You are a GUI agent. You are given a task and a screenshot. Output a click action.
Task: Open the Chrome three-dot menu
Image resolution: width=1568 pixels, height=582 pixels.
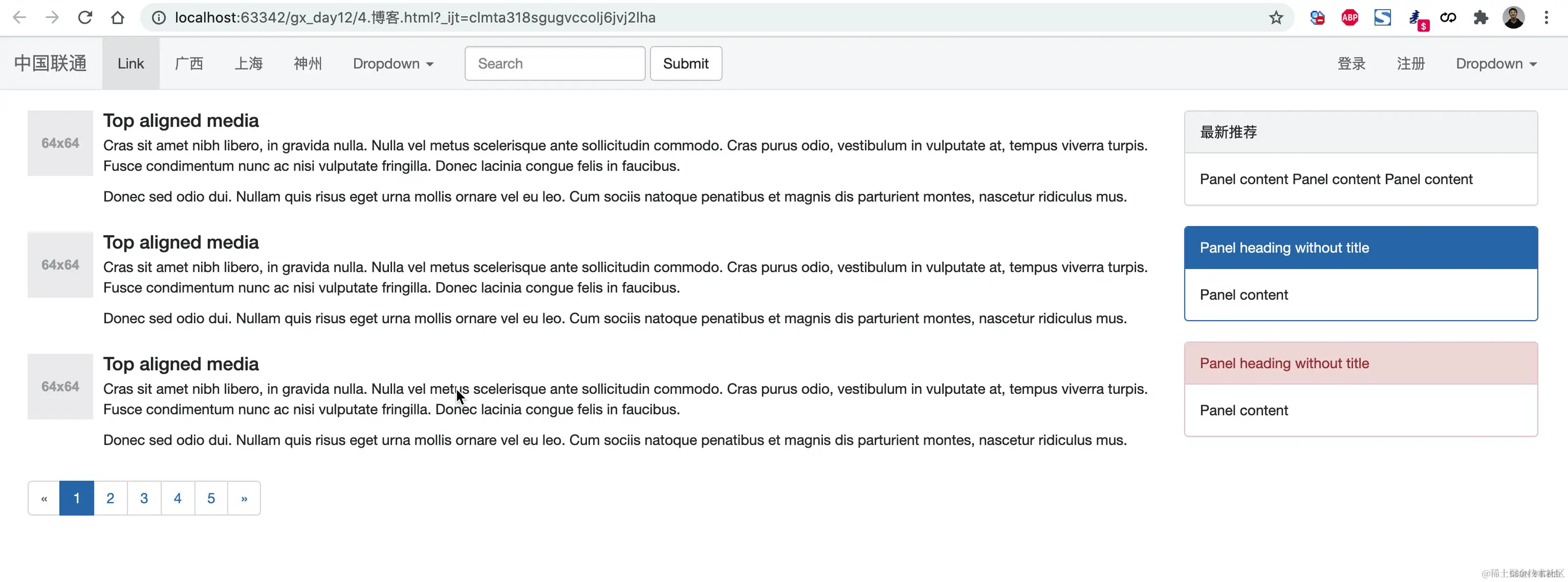click(1546, 18)
